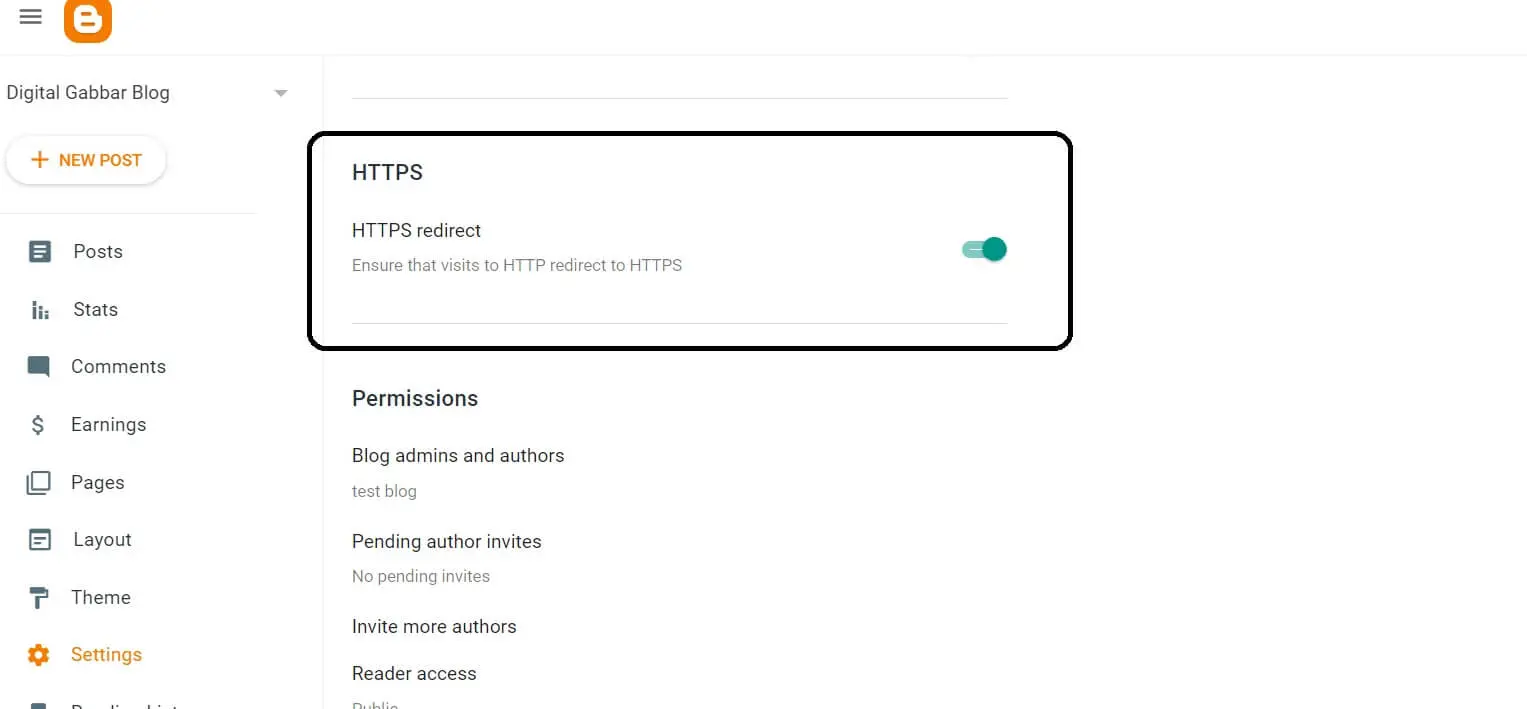Open the hamburger main menu
Screen dimensions: 1527x709
tap(31, 17)
